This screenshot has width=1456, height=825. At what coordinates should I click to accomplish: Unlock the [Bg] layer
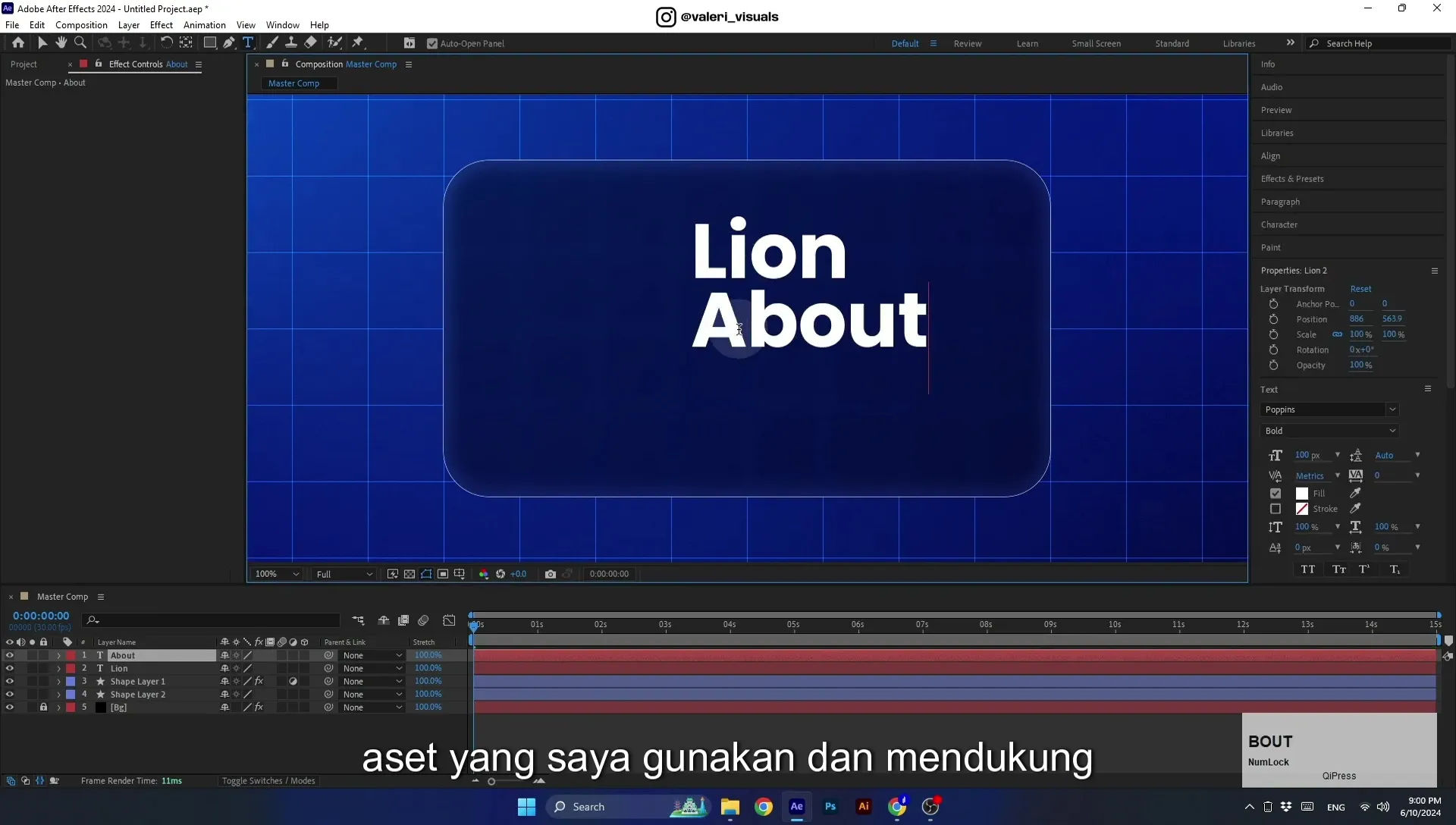43,707
